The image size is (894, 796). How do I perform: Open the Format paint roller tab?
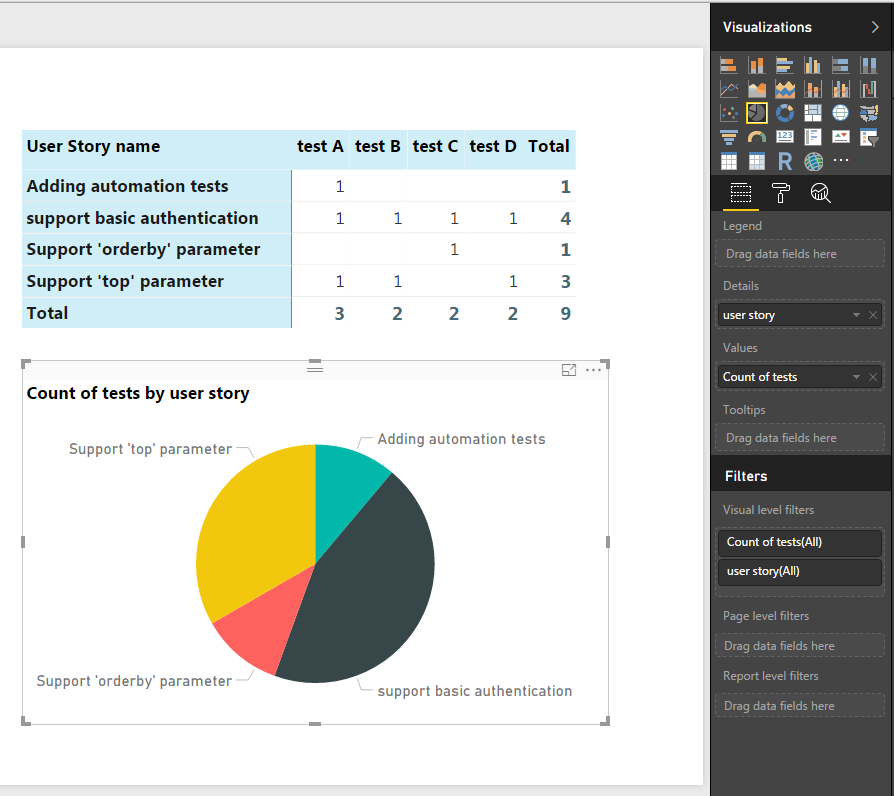(x=781, y=194)
